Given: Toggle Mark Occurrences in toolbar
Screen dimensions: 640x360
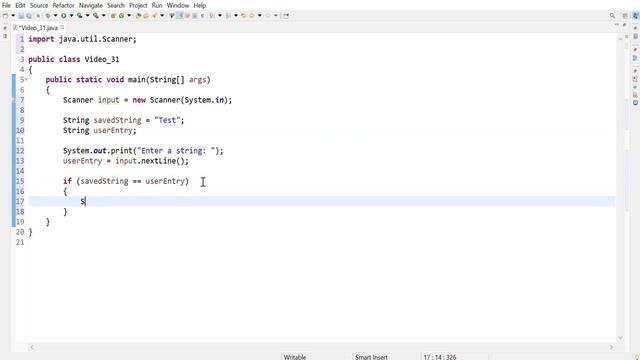Looking at the screenshot, I should [172, 16].
